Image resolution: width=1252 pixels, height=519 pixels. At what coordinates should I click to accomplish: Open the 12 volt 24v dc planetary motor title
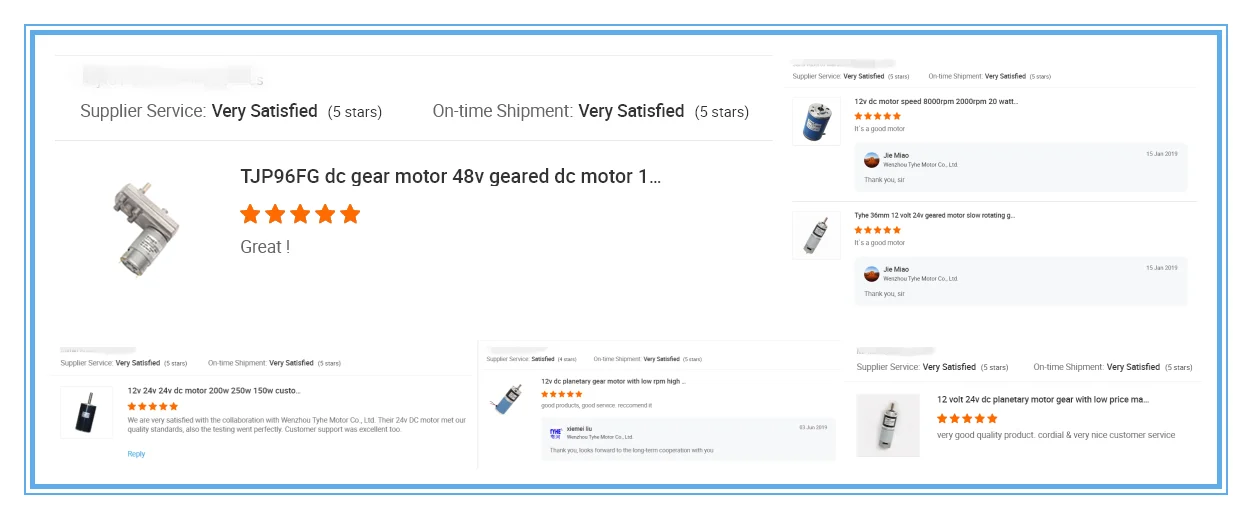1042,400
